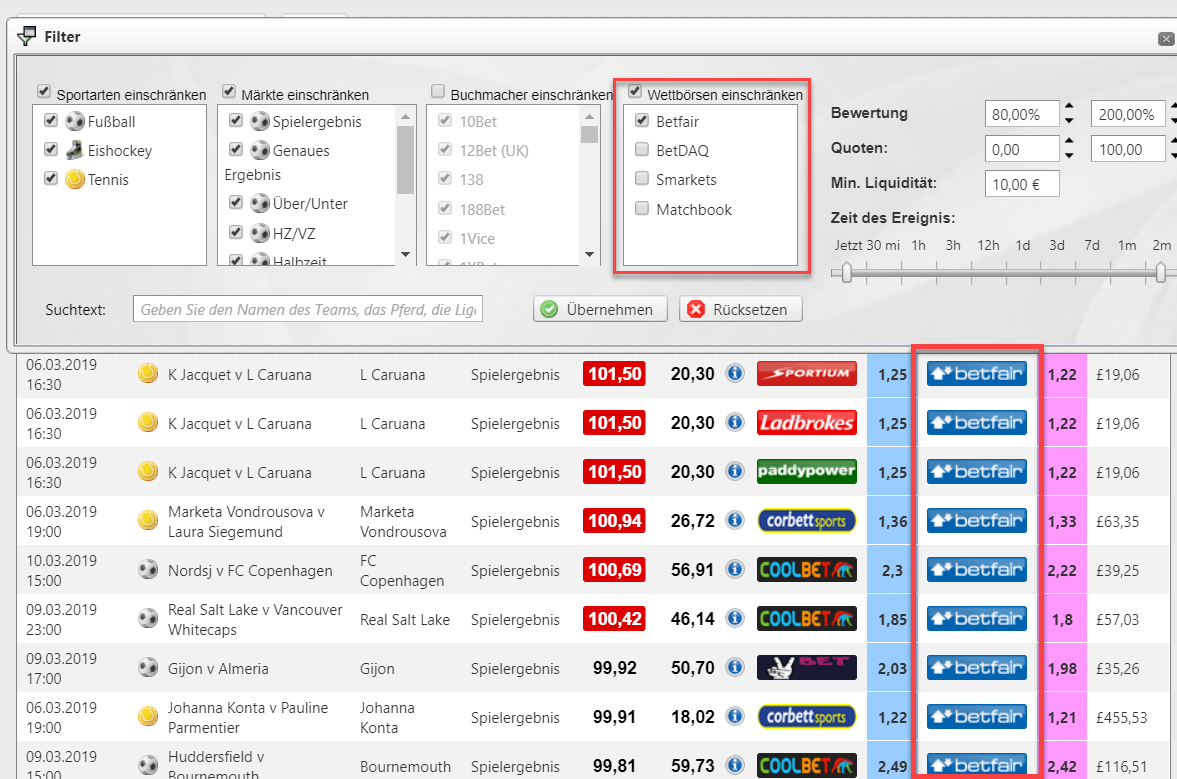Viewport: 1177px width, 779px height.
Task: Check the Smarkets exchange checkbox
Action: 642,178
